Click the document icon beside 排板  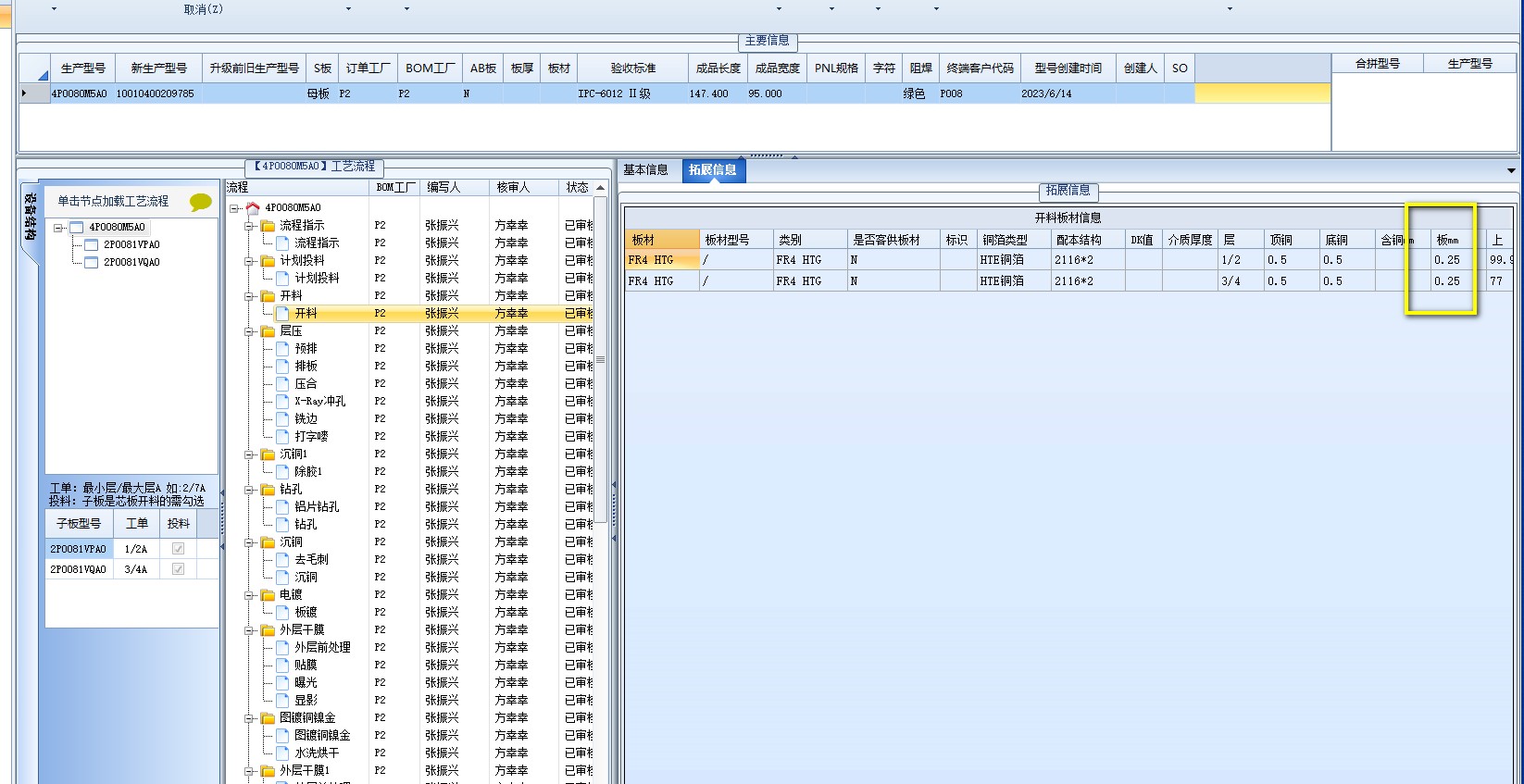[282, 367]
